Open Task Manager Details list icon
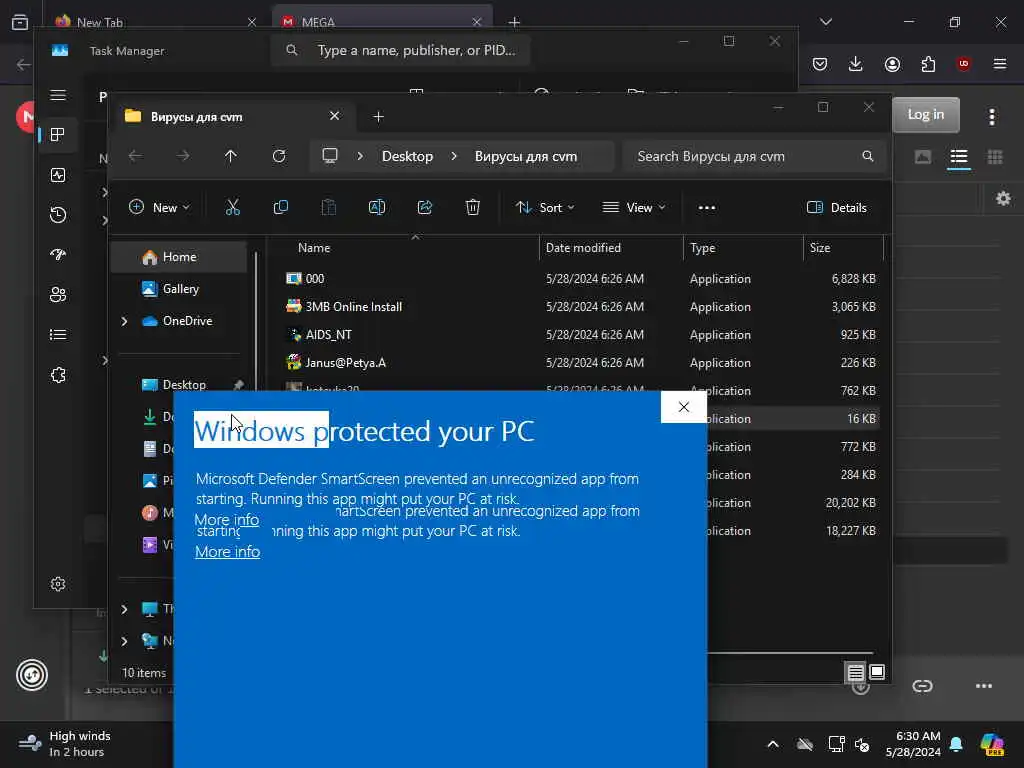Viewport: 1024px width, 768px height. 58,335
